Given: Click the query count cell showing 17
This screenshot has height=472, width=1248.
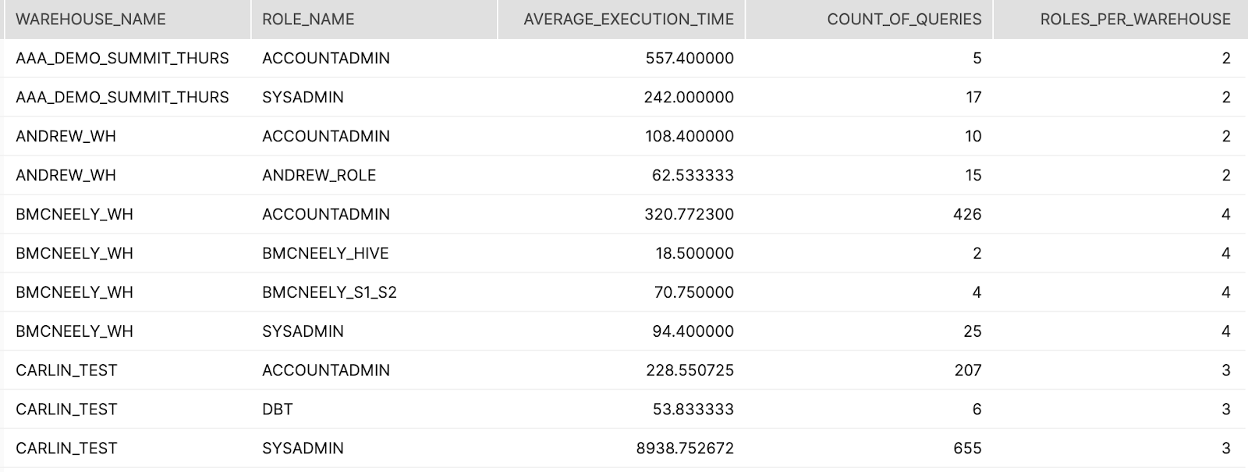Looking at the screenshot, I should pos(972,97).
